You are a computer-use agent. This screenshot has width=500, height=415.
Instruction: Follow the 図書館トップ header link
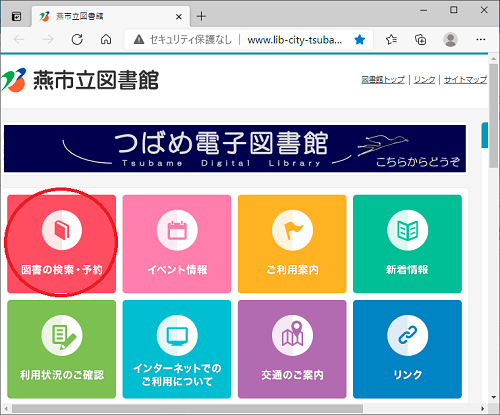tap(383, 80)
